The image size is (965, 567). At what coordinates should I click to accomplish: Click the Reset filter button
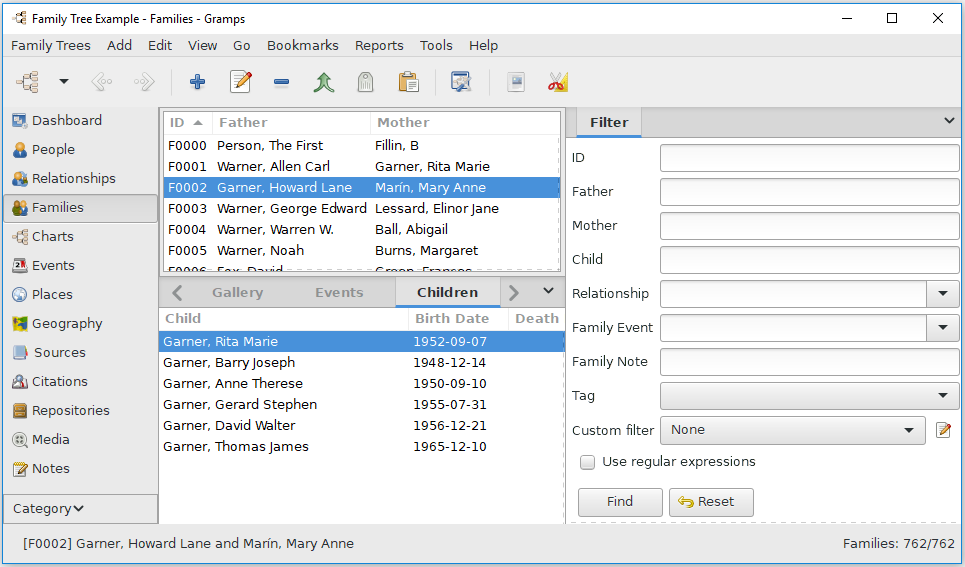(x=711, y=502)
